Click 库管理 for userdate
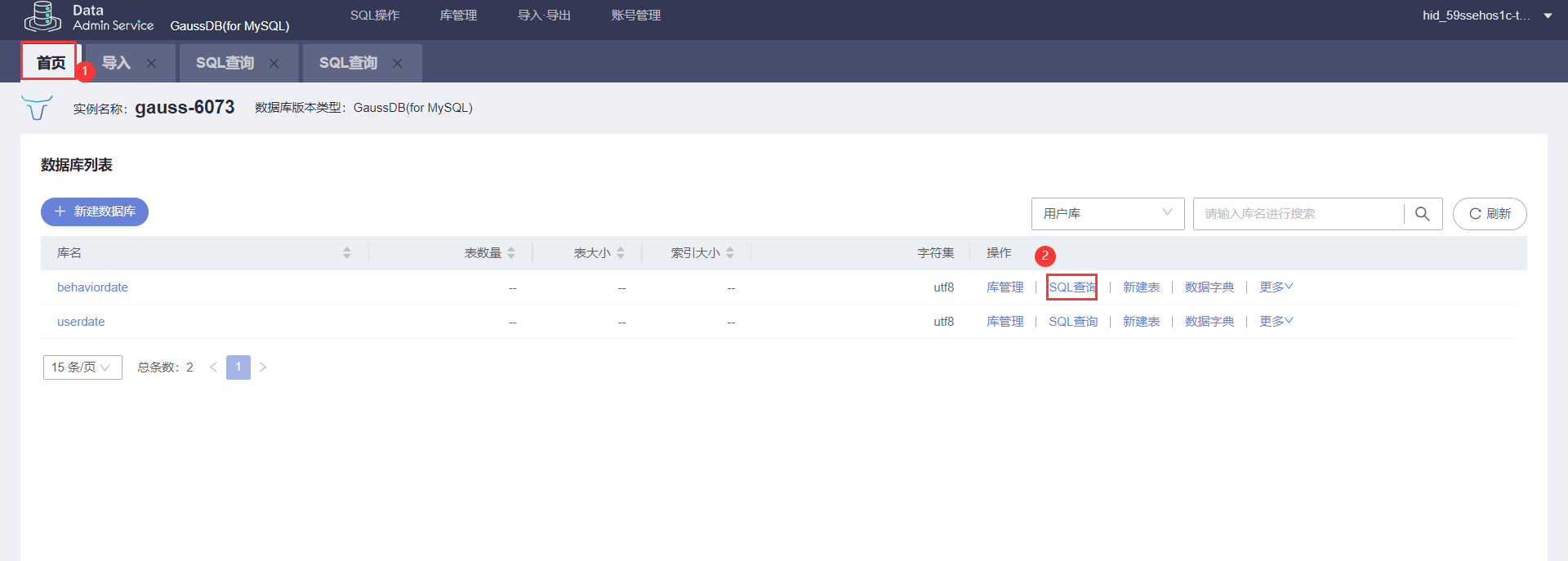This screenshot has height=561, width=1568. tap(1004, 322)
